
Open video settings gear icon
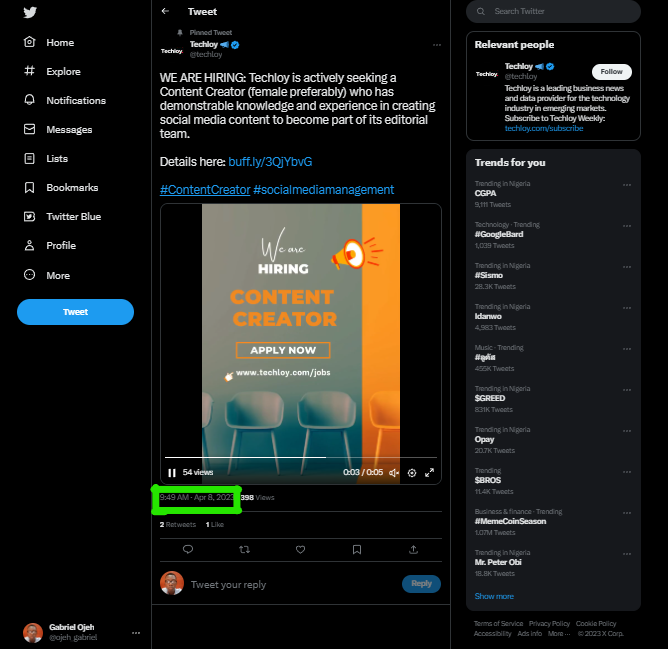click(x=412, y=473)
